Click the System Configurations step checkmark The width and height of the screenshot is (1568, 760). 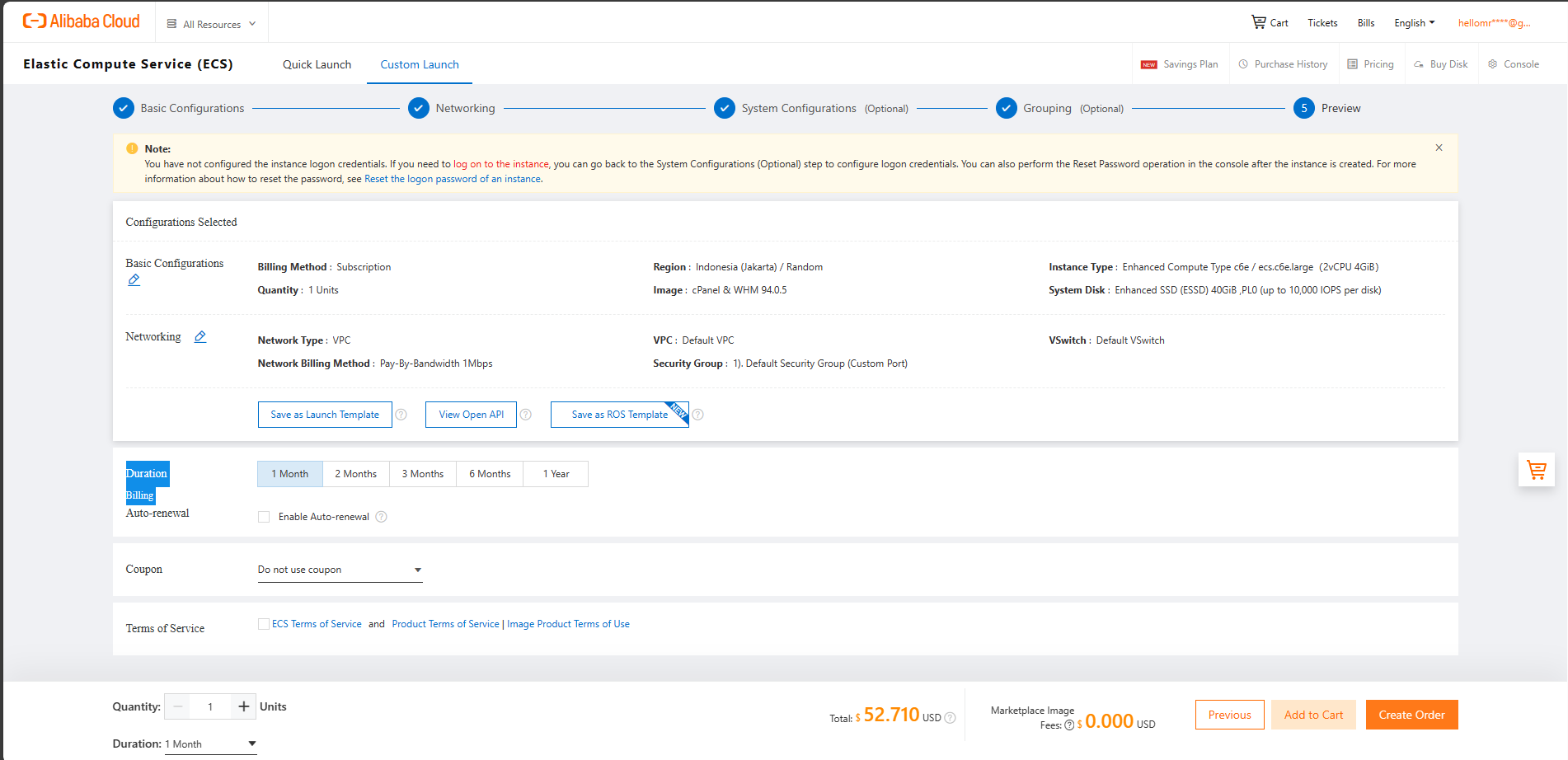point(725,108)
